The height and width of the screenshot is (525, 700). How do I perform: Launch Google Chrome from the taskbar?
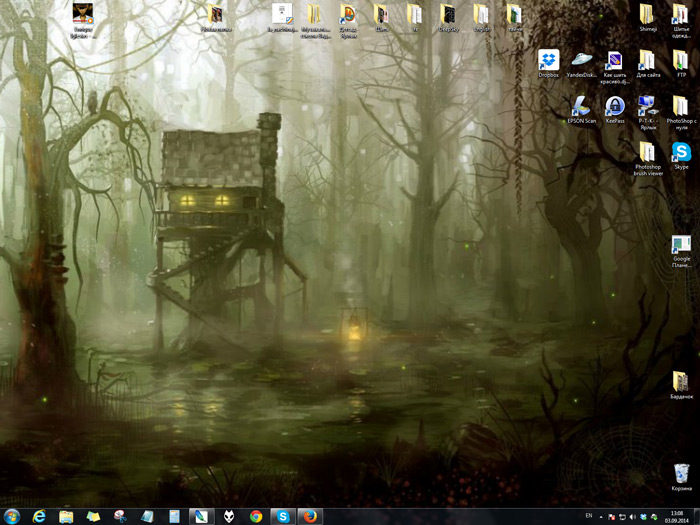[256, 517]
